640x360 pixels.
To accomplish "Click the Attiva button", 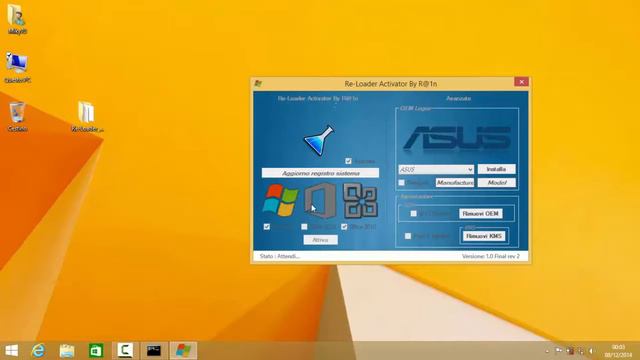I will pos(320,240).
